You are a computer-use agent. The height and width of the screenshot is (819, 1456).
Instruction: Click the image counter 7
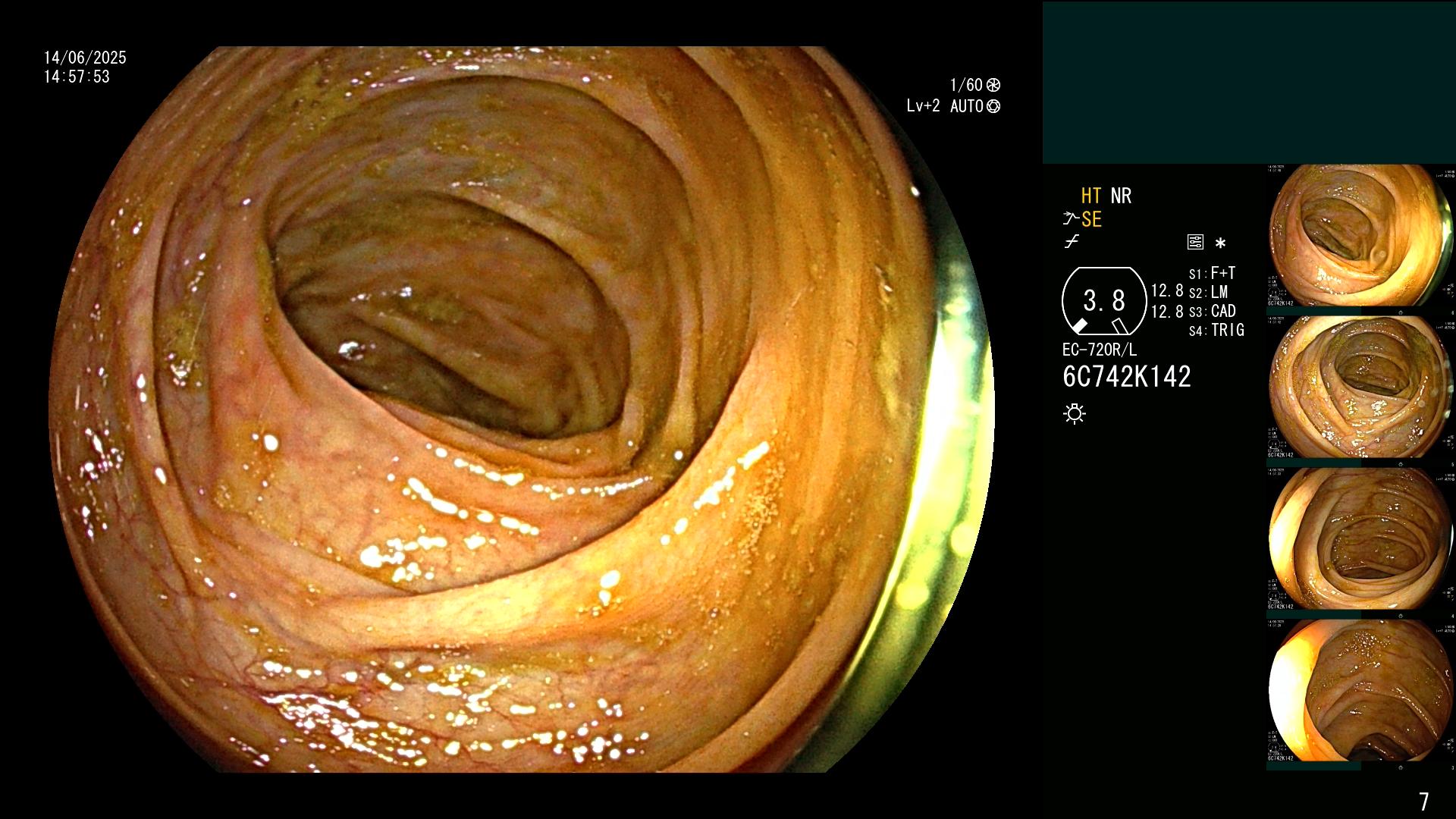(1423, 802)
